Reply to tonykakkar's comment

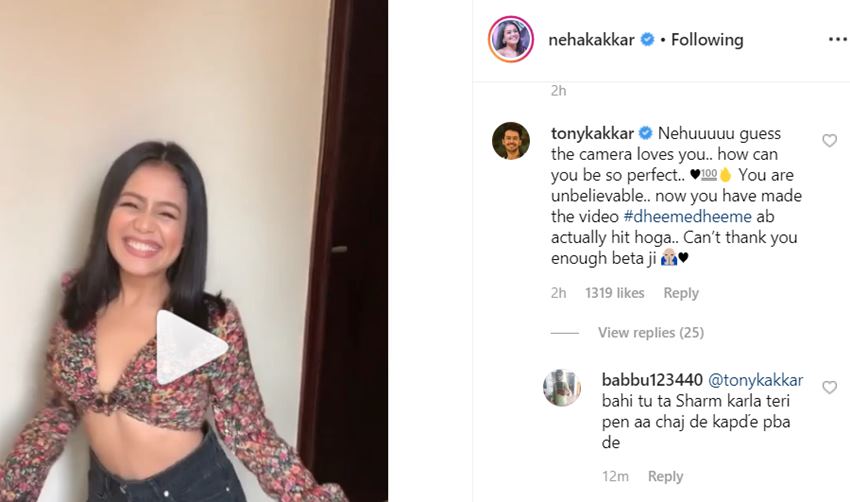pos(681,293)
